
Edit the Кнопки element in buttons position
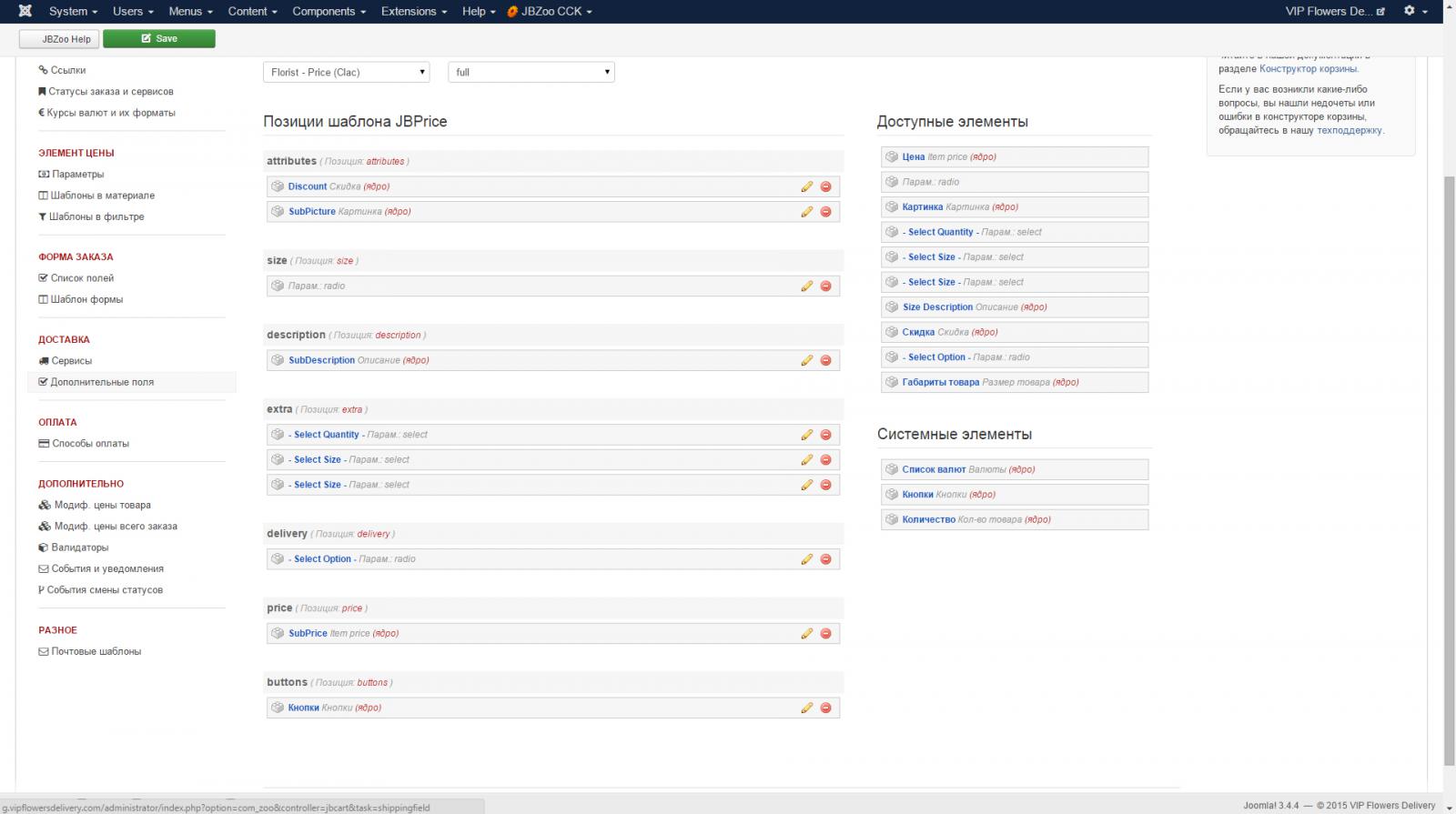(x=806, y=708)
